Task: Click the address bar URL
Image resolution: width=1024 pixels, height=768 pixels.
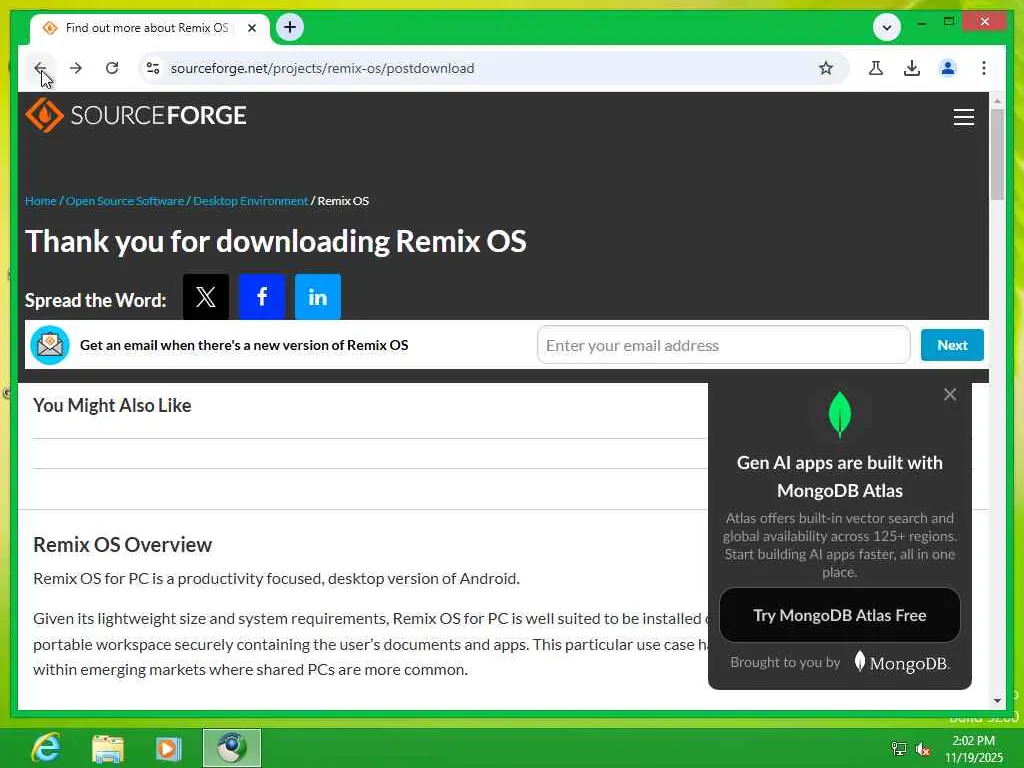Action: (x=323, y=68)
